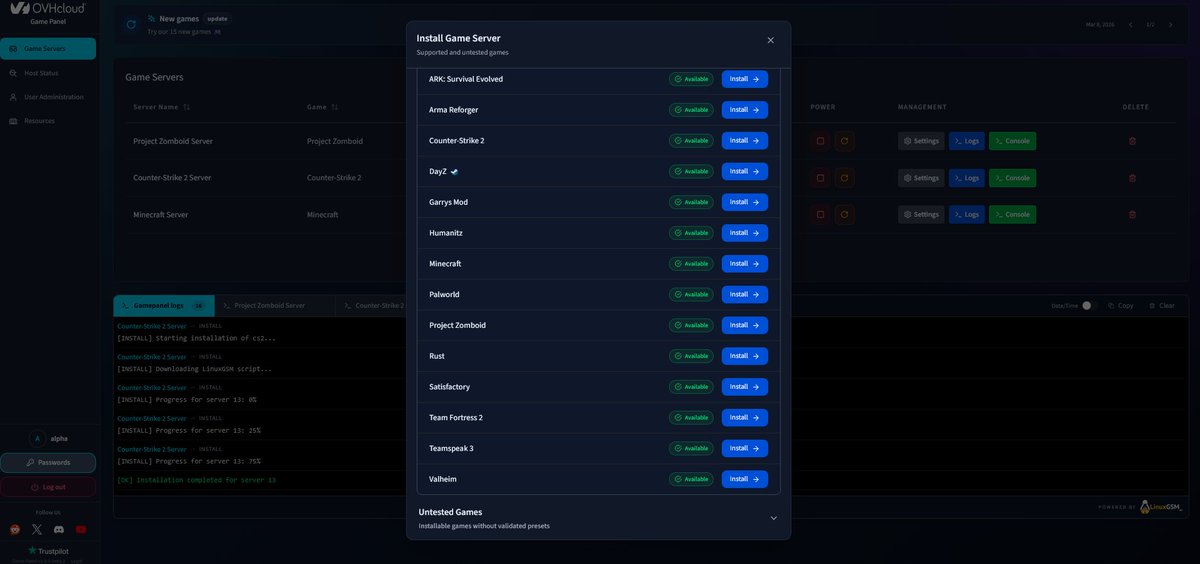Screen dimensions: 1200x564
Task: Open User Administration in the sidebar
Action: [x=48, y=97]
